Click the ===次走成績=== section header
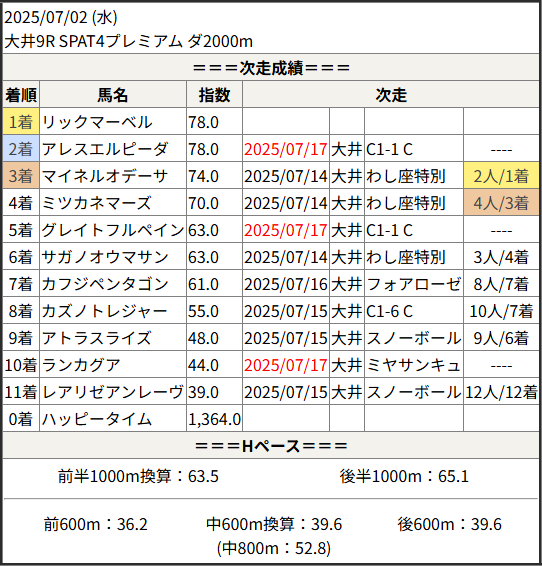 pyautogui.click(x=271, y=68)
